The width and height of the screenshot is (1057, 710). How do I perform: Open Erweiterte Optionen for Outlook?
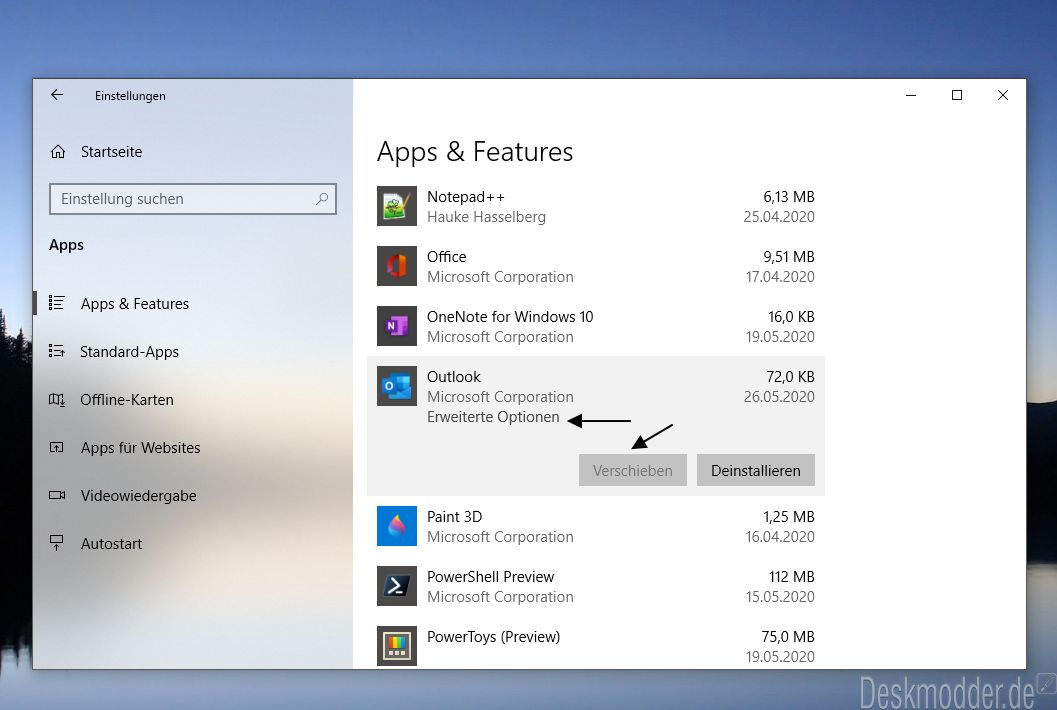493,417
